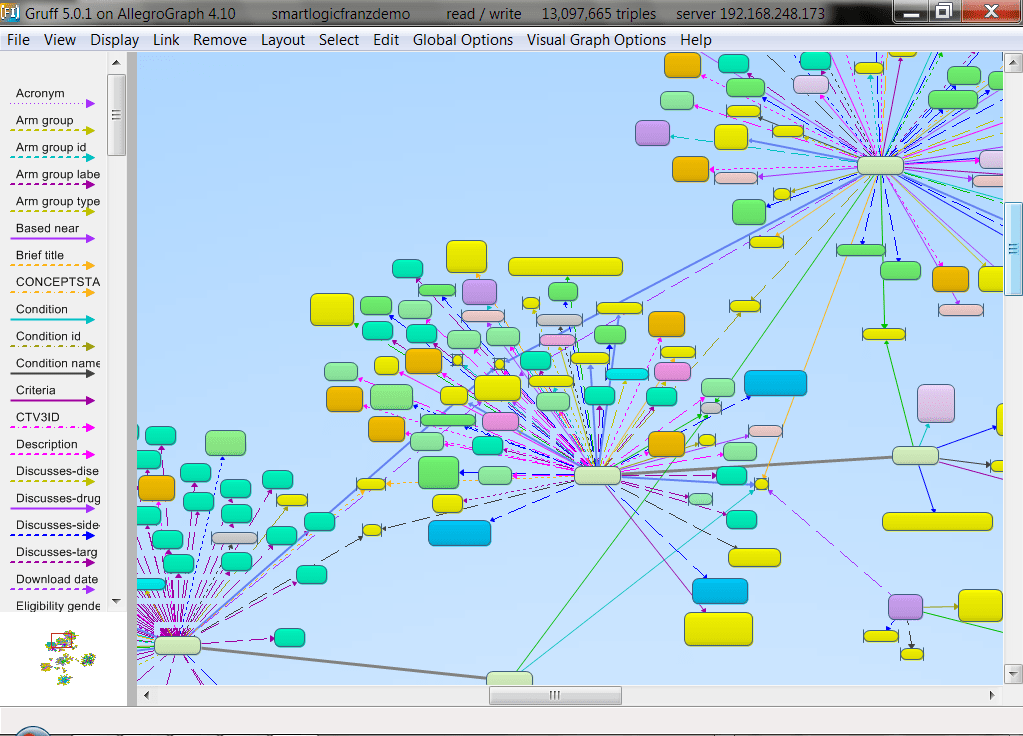Open the Help menu
Screen dimensions: 1023x736
click(696, 40)
